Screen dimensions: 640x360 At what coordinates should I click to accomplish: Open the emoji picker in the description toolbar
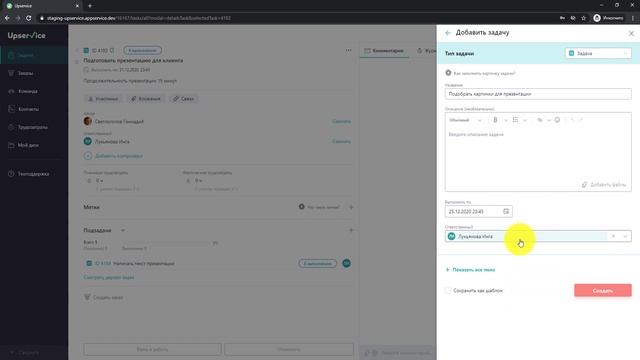pyautogui.click(x=557, y=120)
